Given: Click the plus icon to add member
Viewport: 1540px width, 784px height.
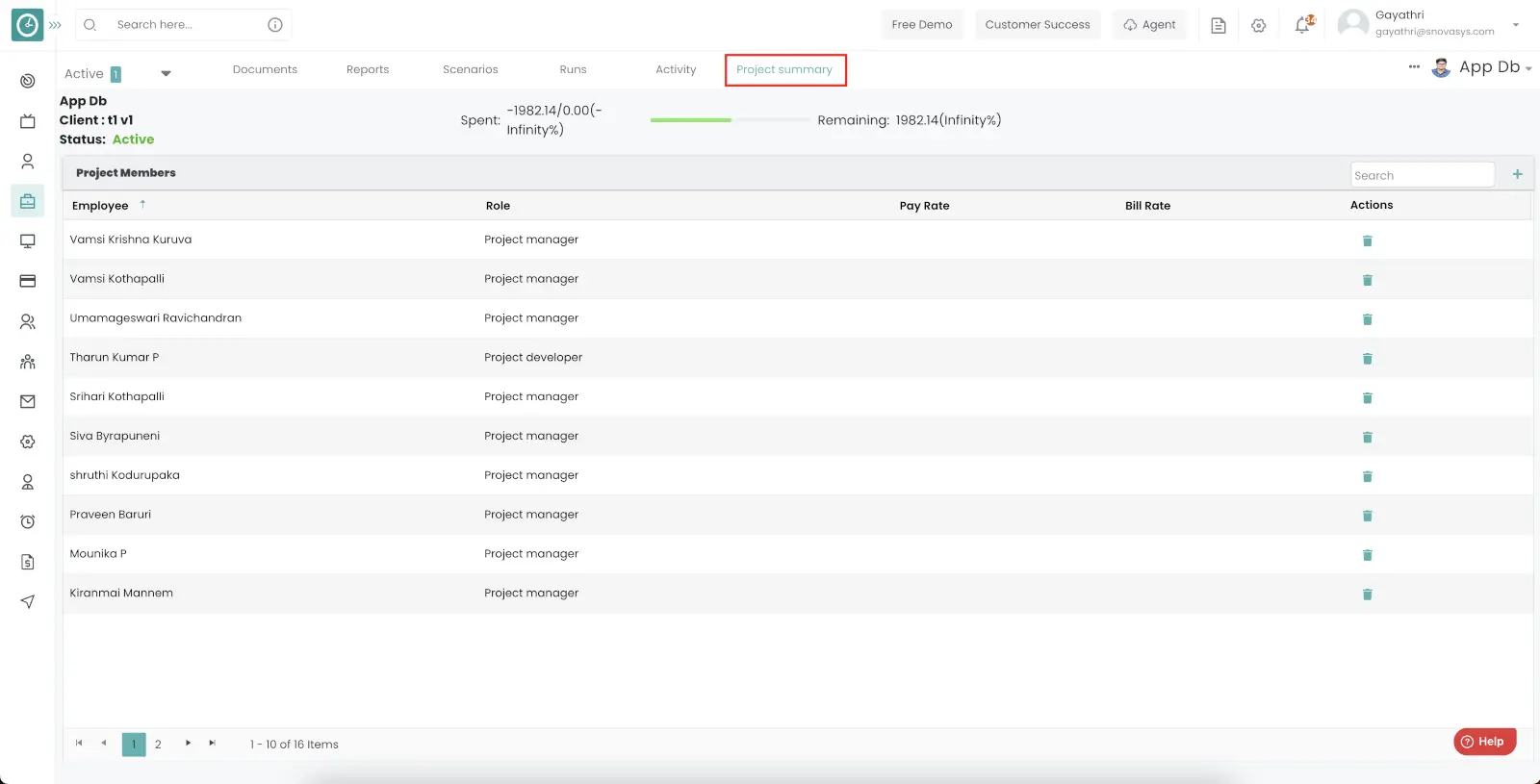Looking at the screenshot, I should tap(1517, 174).
